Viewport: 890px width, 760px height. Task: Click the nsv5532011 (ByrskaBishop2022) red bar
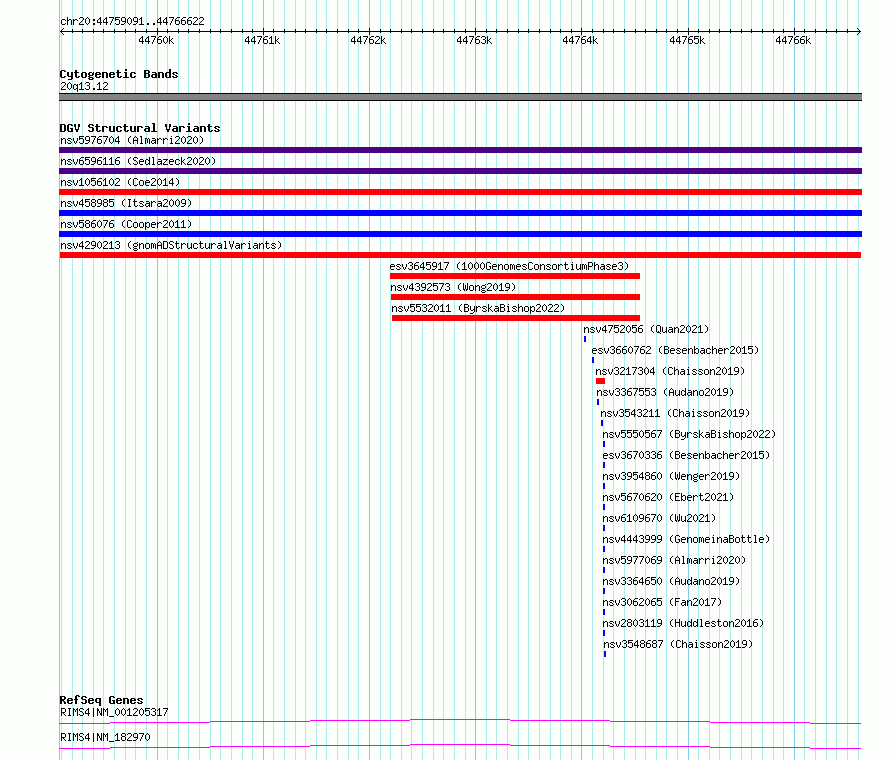(516, 318)
